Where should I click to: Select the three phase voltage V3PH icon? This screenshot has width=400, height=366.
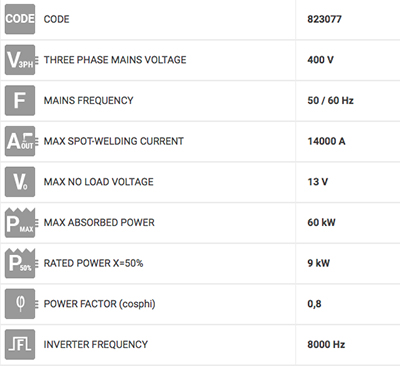point(20,60)
